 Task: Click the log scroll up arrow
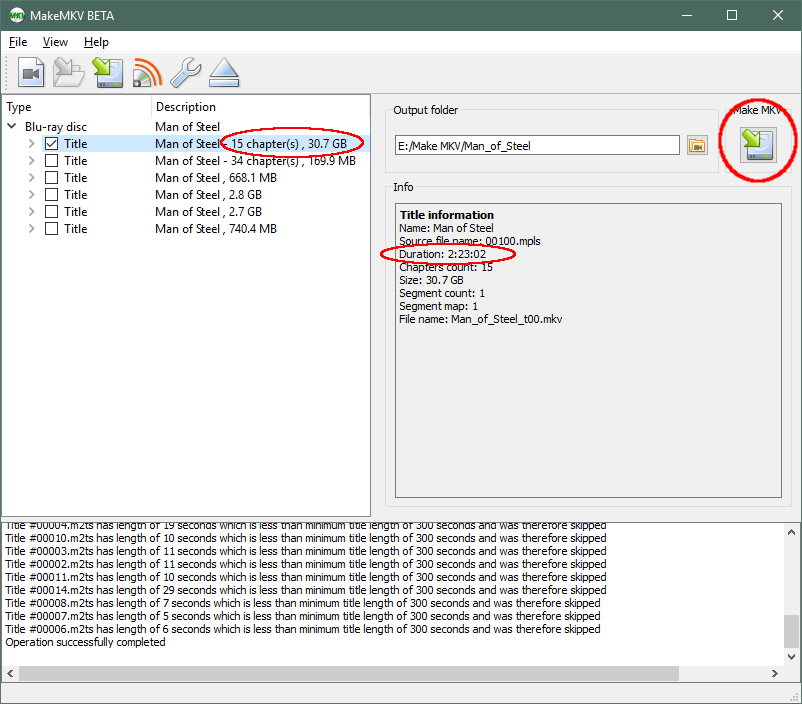click(791, 532)
